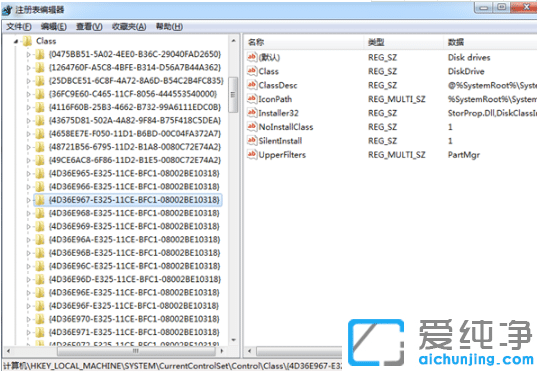Click the tree pane horizontal scrollbar thumb

[136, 351]
